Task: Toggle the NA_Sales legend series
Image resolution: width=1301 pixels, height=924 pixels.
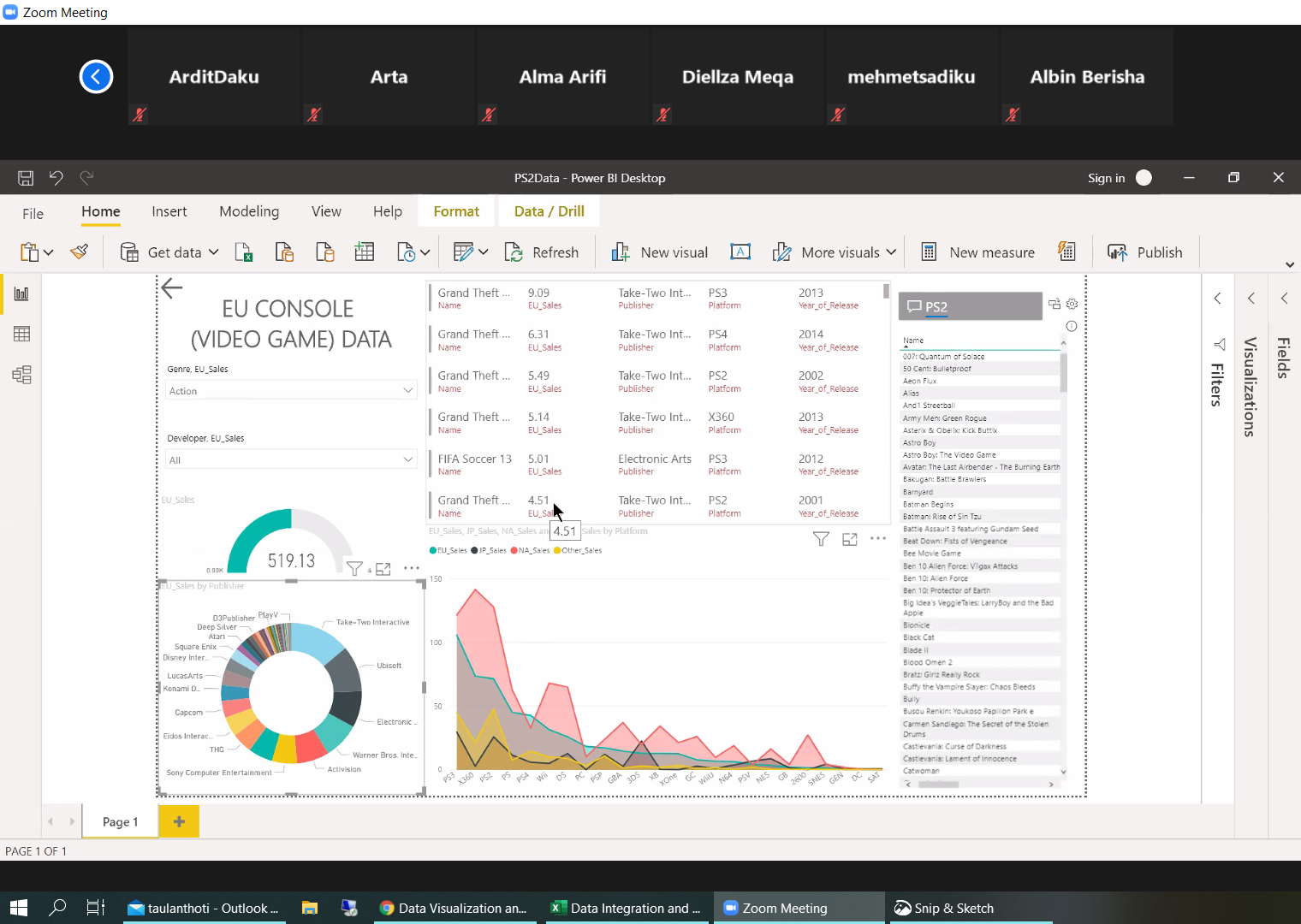Action: point(531,551)
